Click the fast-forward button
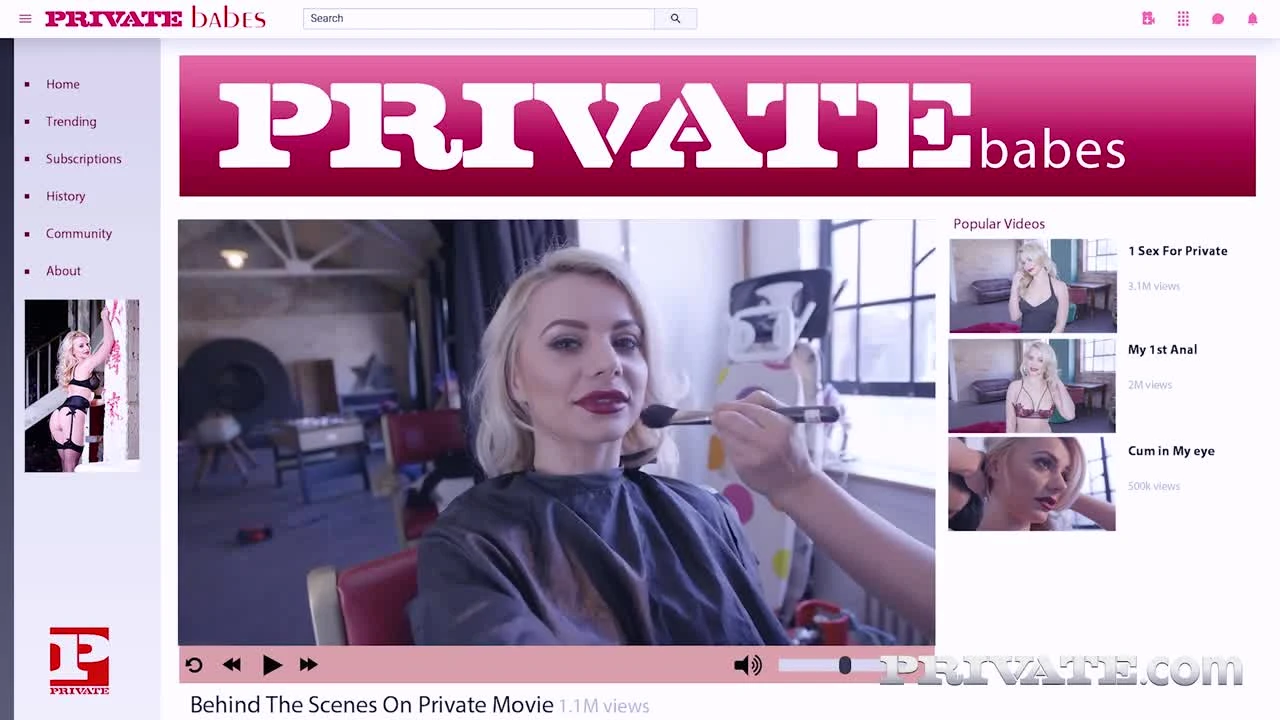Image resolution: width=1280 pixels, height=720 pixels. tap(308, 664)
